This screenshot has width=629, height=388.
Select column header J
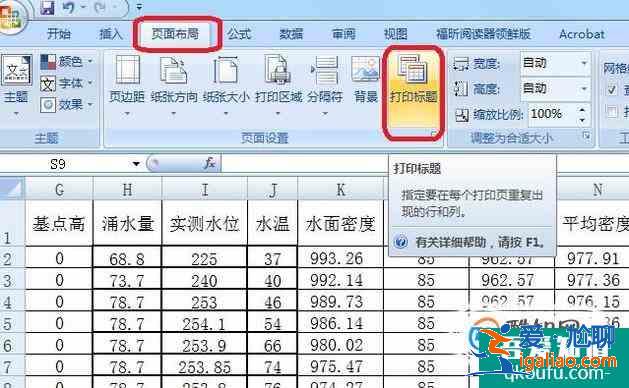point(273,189)
